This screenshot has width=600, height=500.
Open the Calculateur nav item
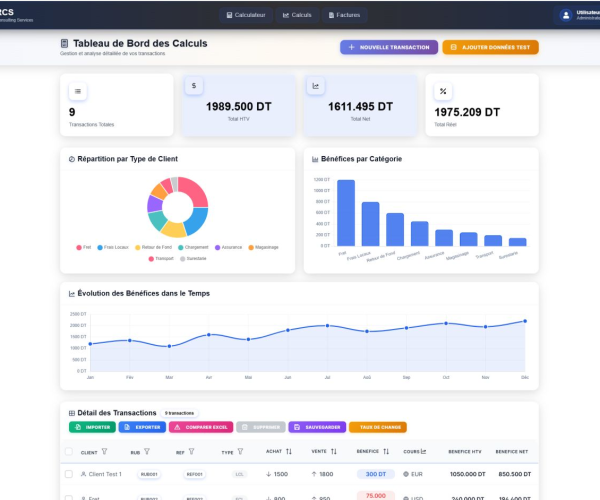(x=246, y=15)
